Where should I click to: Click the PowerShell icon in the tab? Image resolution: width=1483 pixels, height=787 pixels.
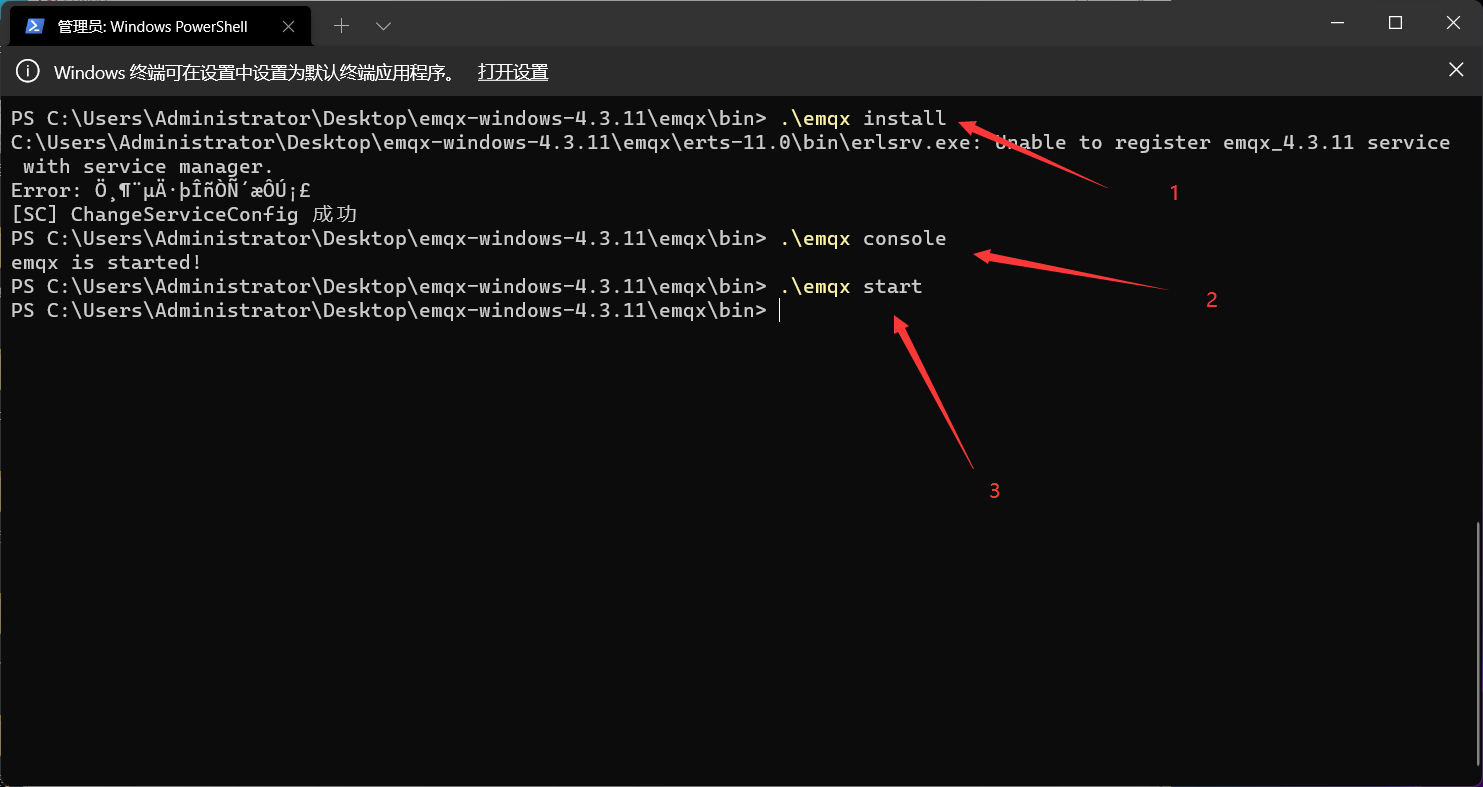[35, 26]
